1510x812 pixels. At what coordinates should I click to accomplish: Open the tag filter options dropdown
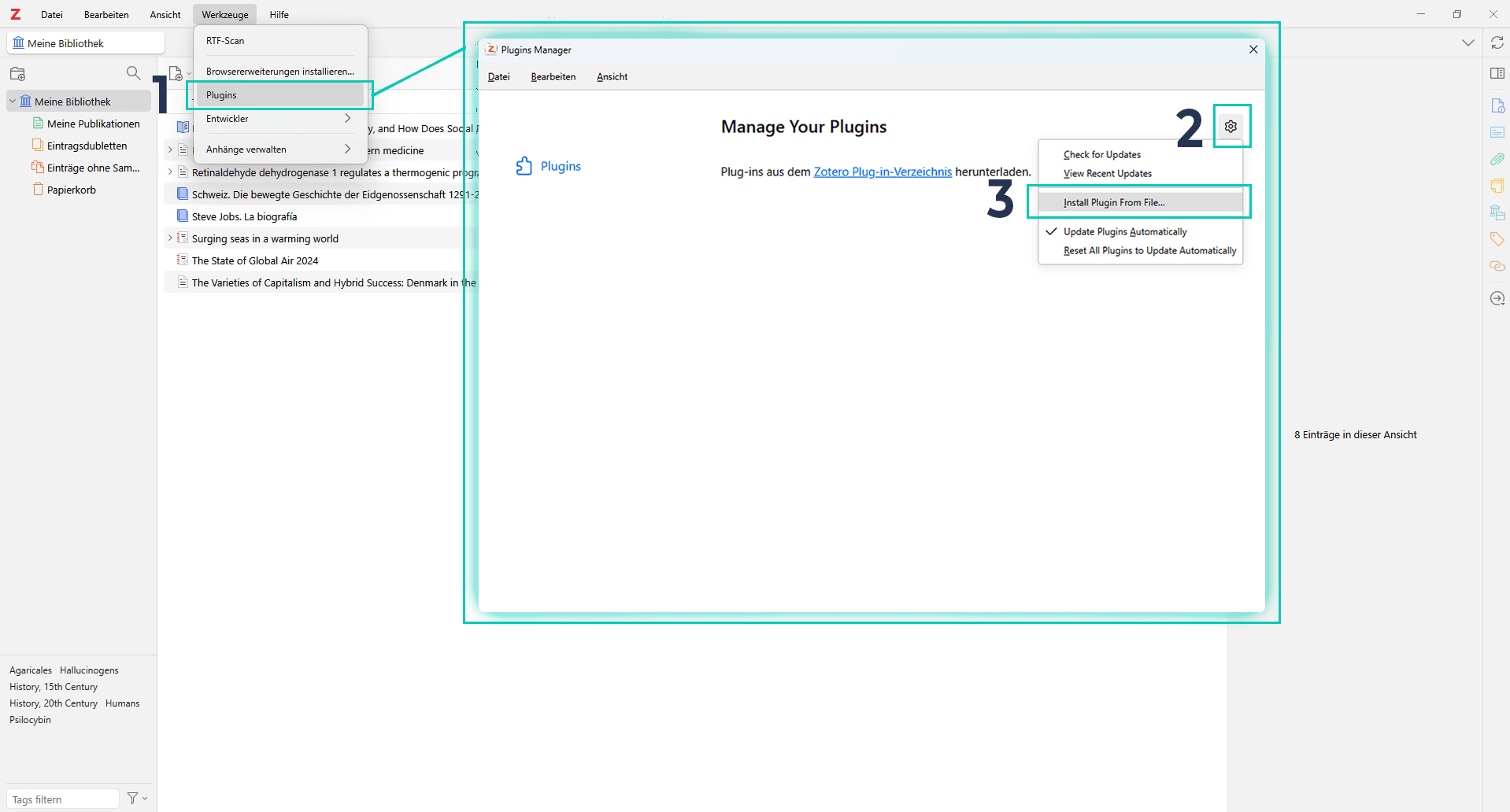point(138,799)
